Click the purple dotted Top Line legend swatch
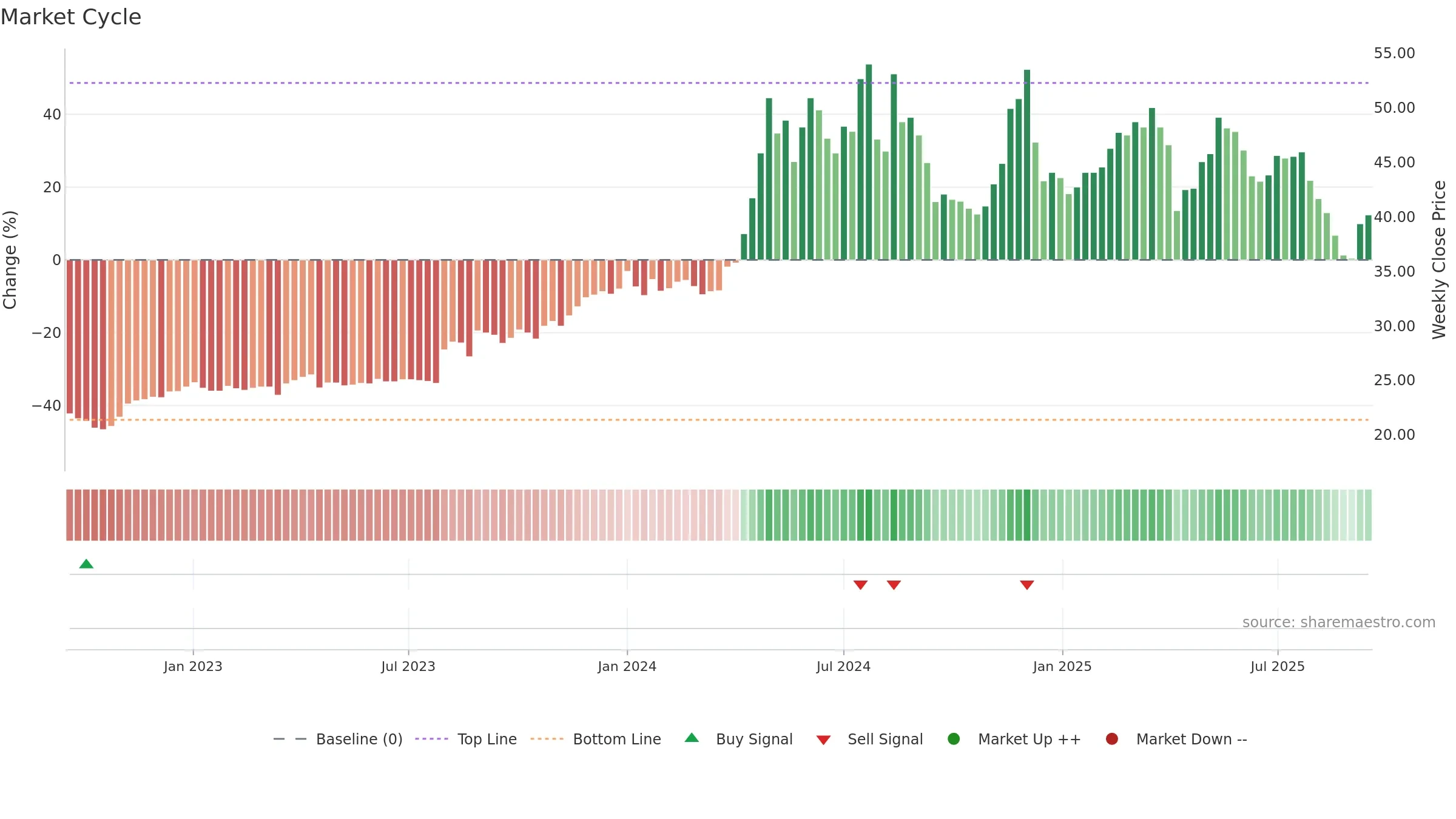1456x819 pixels. [x=431, y=739]
